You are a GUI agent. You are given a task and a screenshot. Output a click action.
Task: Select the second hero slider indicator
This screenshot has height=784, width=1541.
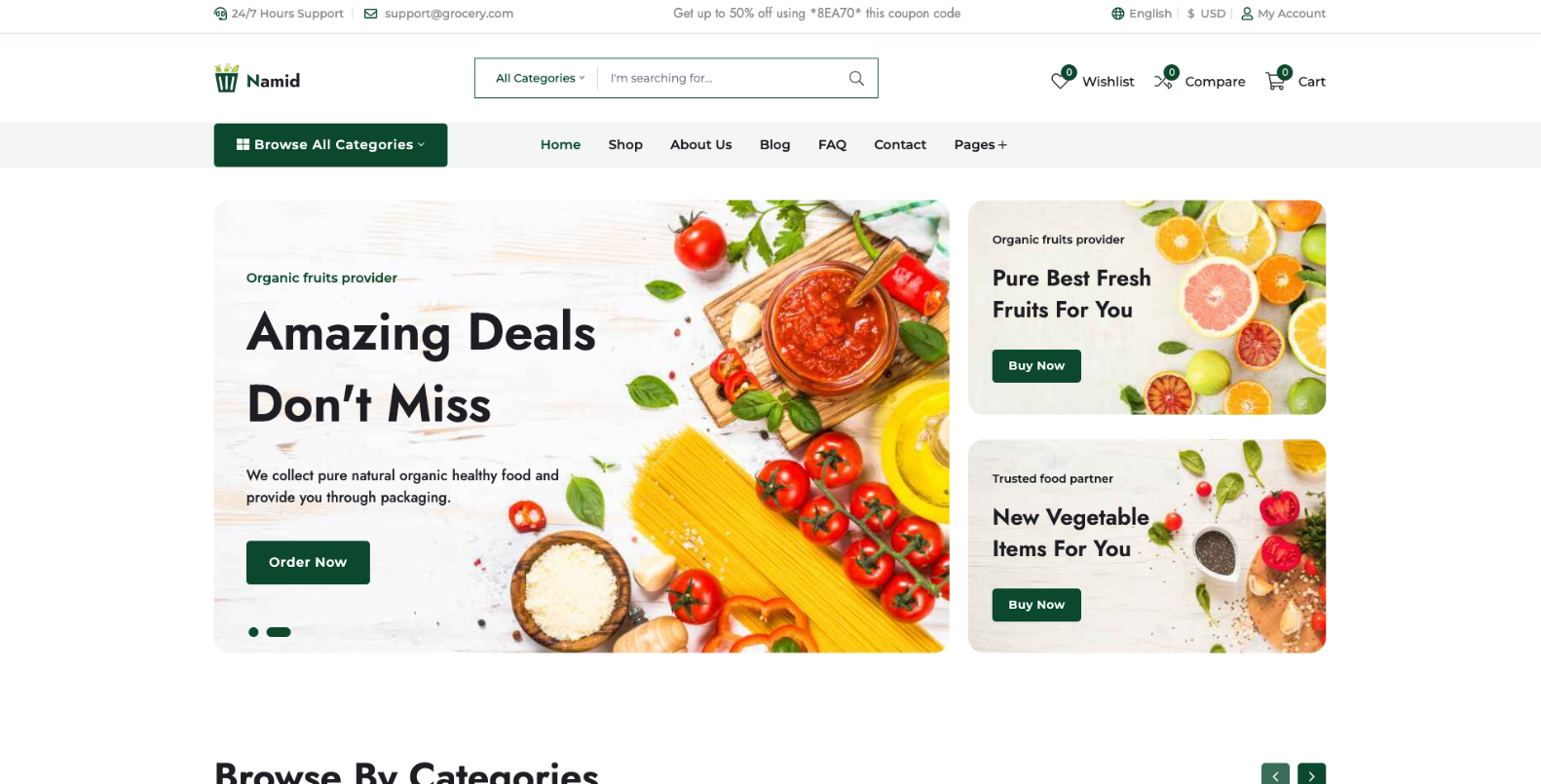point(279,632)
